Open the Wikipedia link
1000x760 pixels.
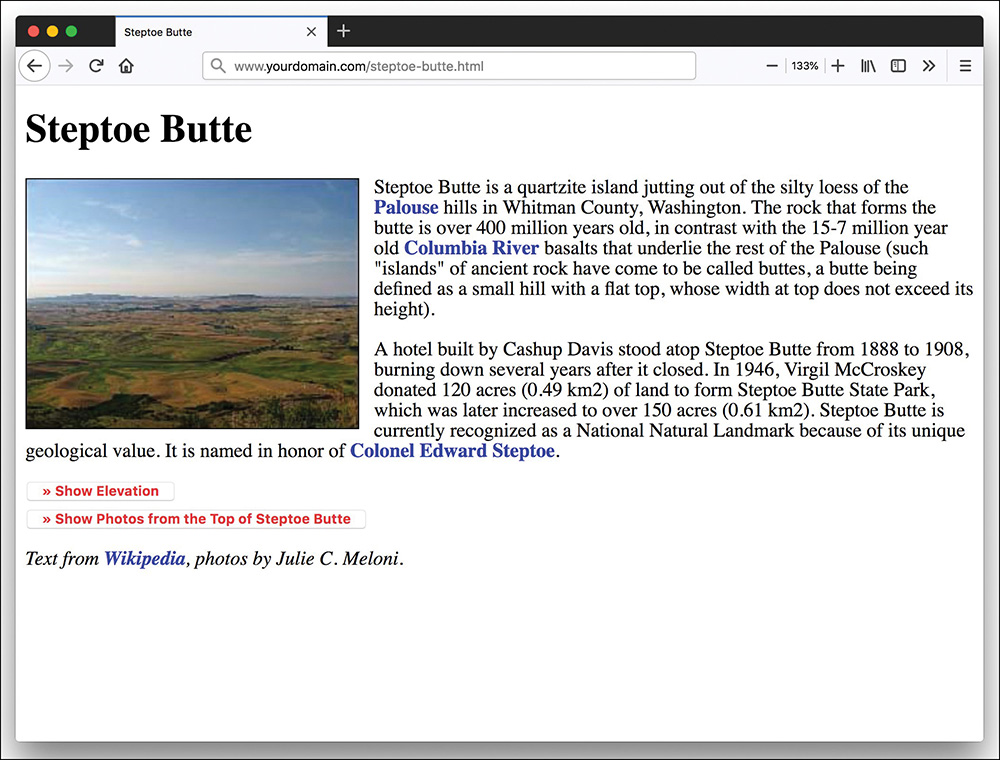coord(144,559)
